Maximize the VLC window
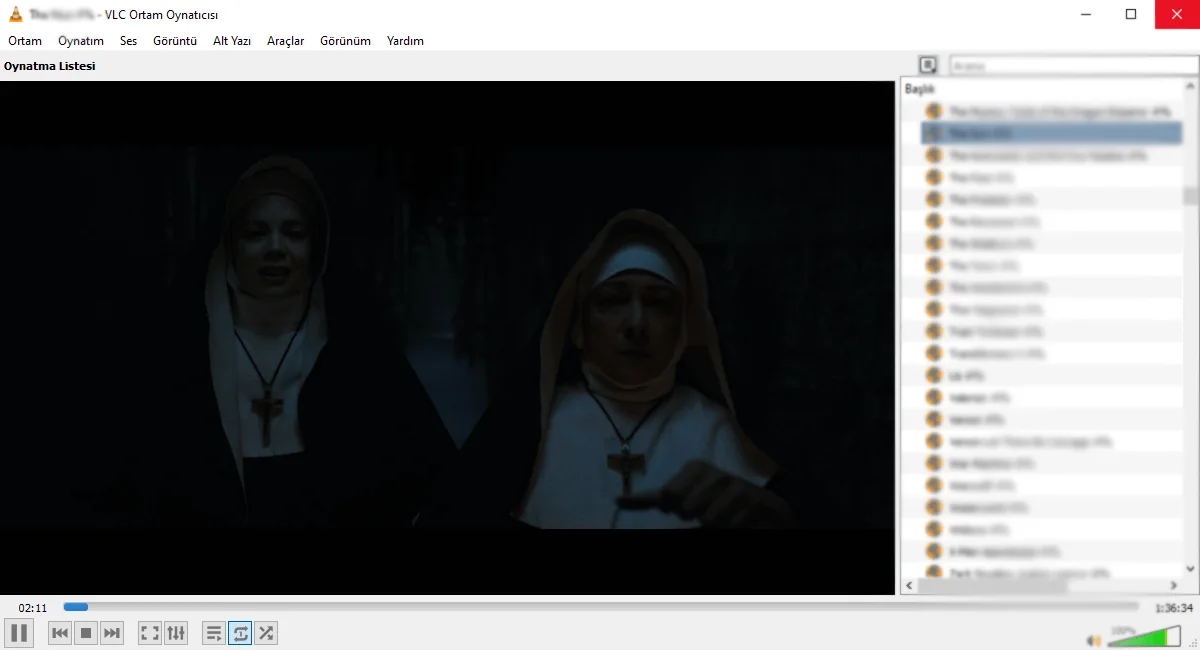The image size is (1200, 650). tap(1131, 14)
